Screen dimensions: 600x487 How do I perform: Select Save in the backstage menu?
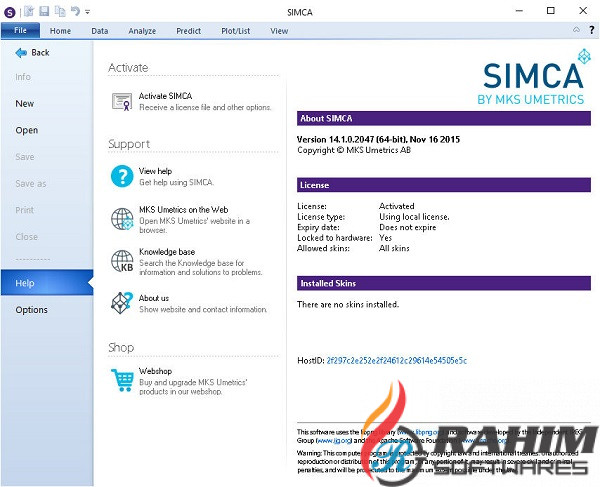[25, 157]
